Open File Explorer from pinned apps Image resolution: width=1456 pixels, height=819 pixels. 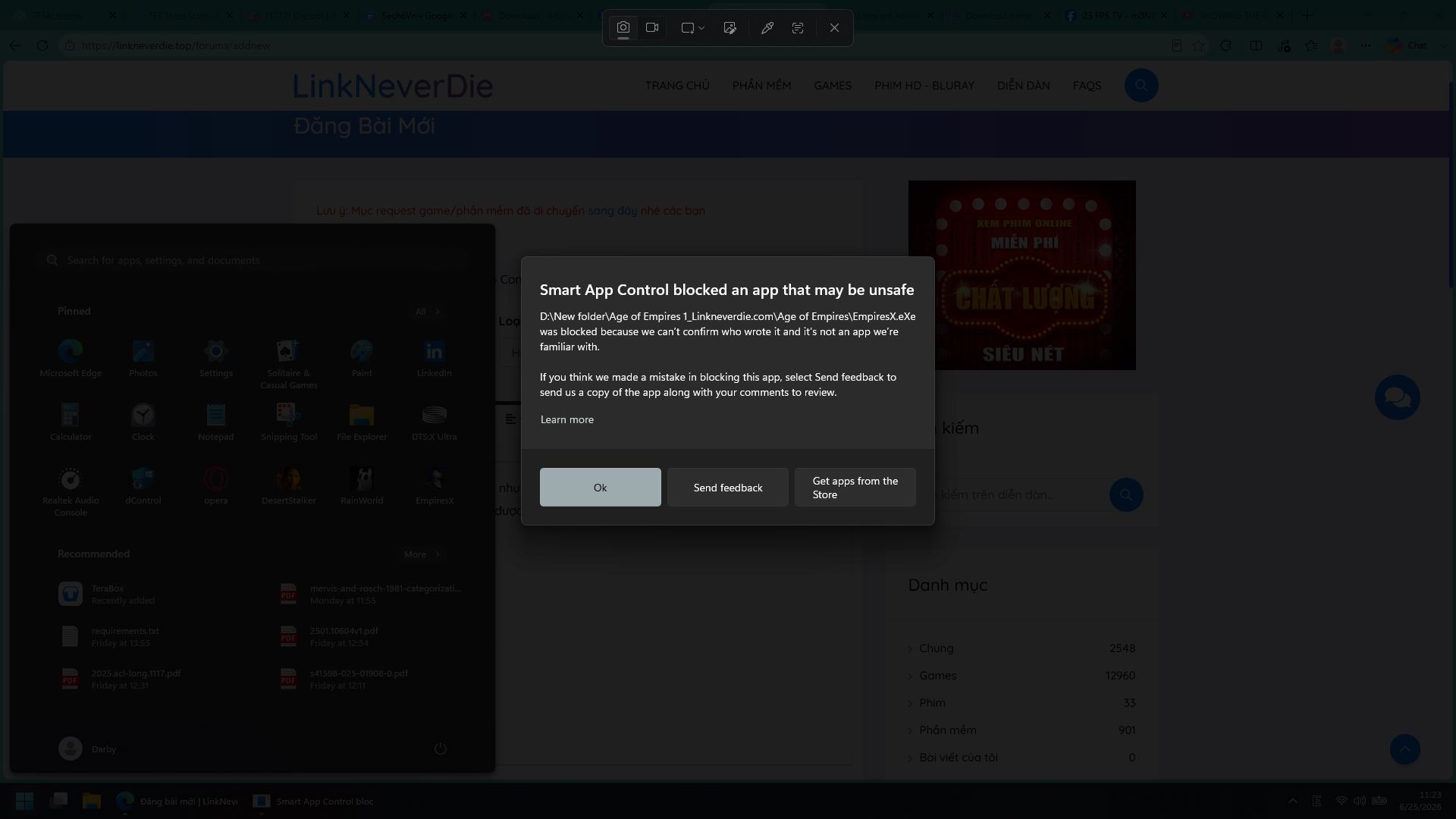tap(362, 422)
